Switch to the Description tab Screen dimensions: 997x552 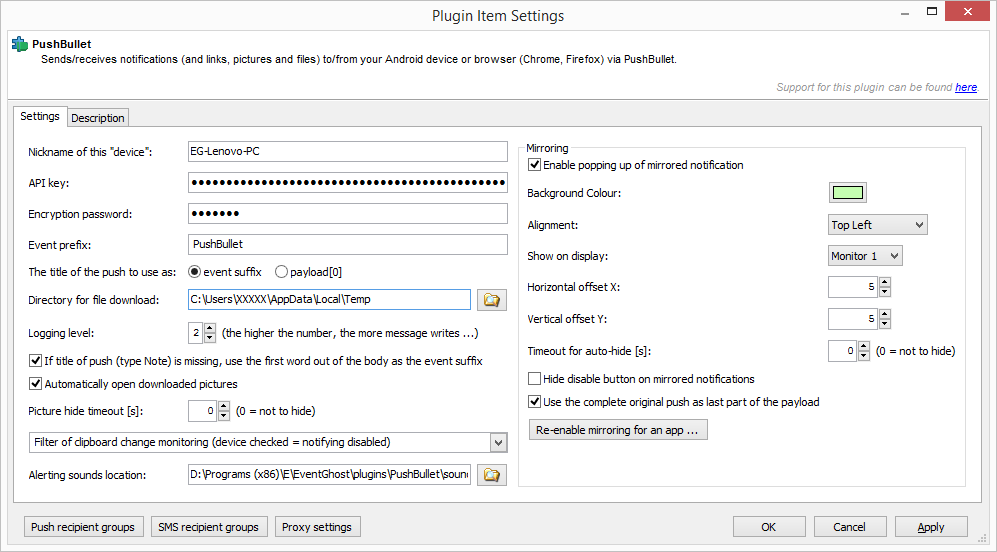pyautogui.click(x=98, y=118)
